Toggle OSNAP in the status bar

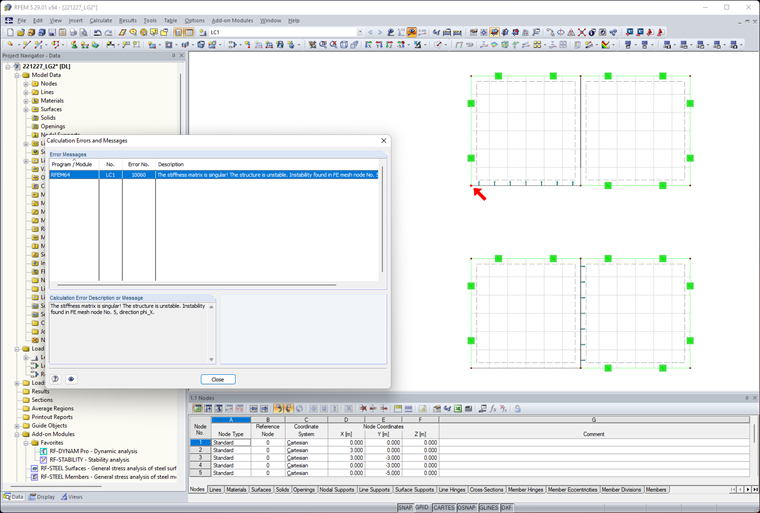point(466,508)
